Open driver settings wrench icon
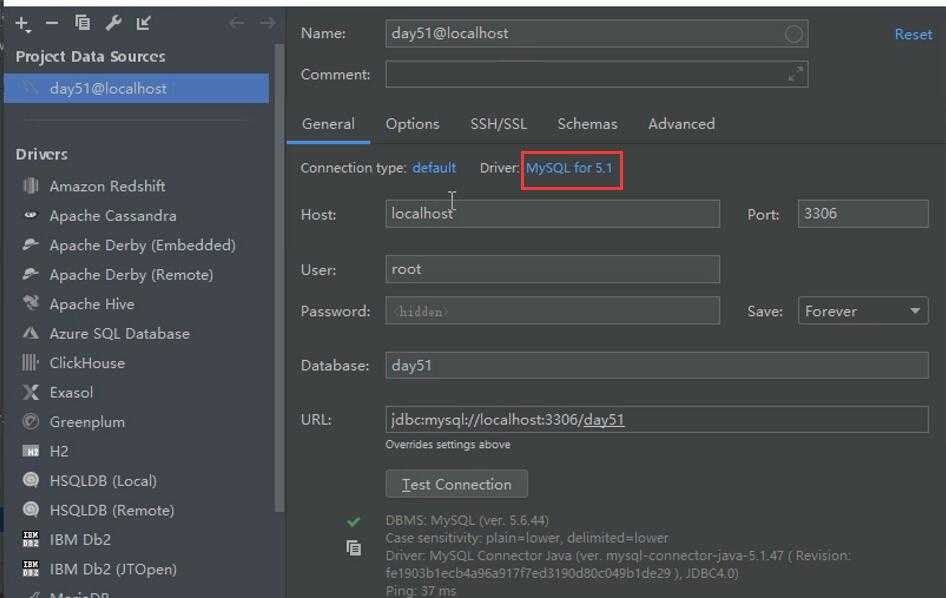946x598 pixels. (x=113, y=23)
